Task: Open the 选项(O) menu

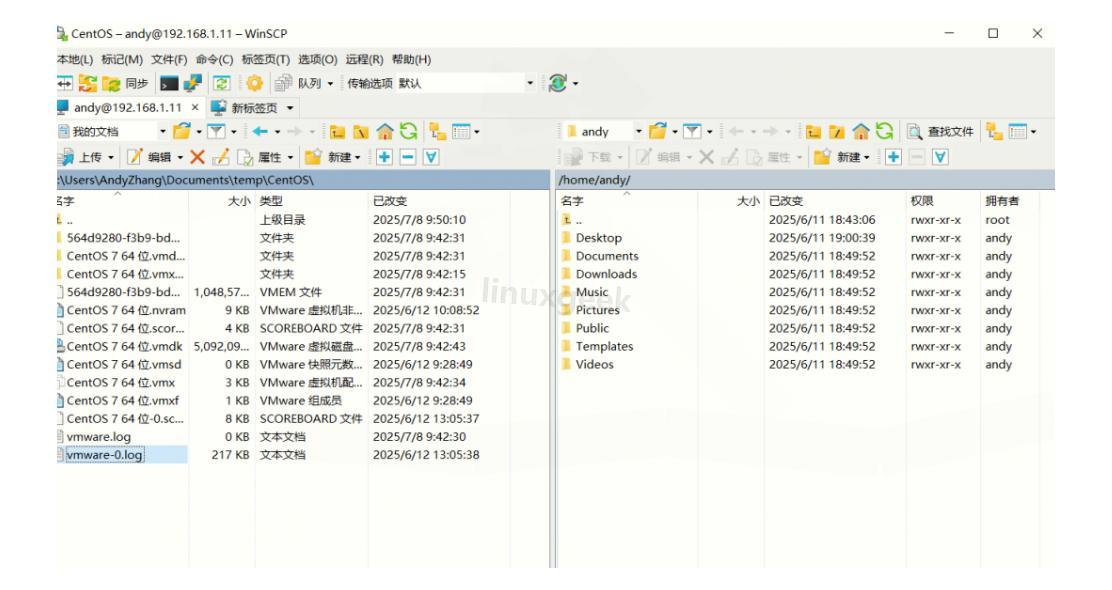Action: [x=318, y=60]
